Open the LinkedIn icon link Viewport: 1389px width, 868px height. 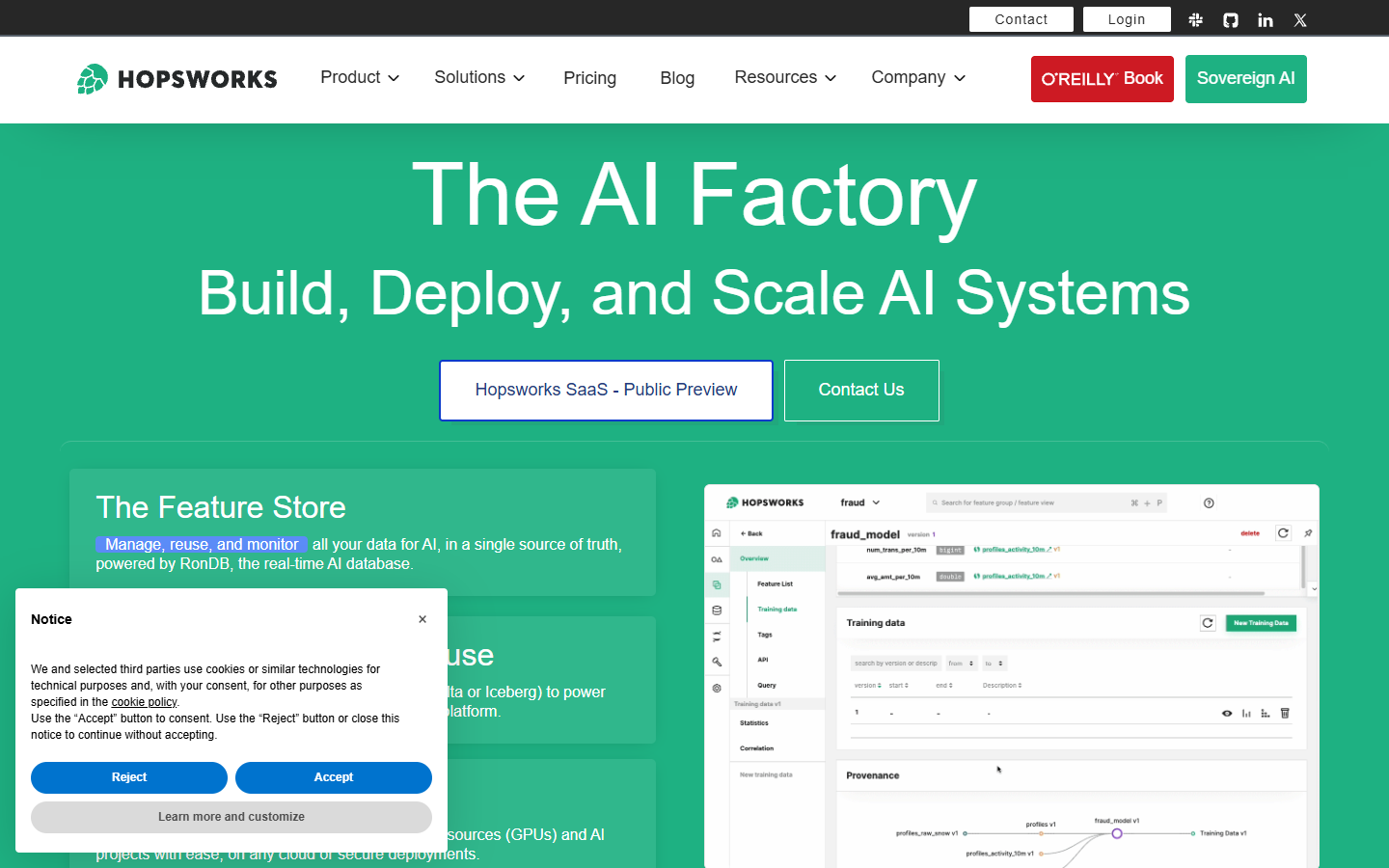point(1266,19)
